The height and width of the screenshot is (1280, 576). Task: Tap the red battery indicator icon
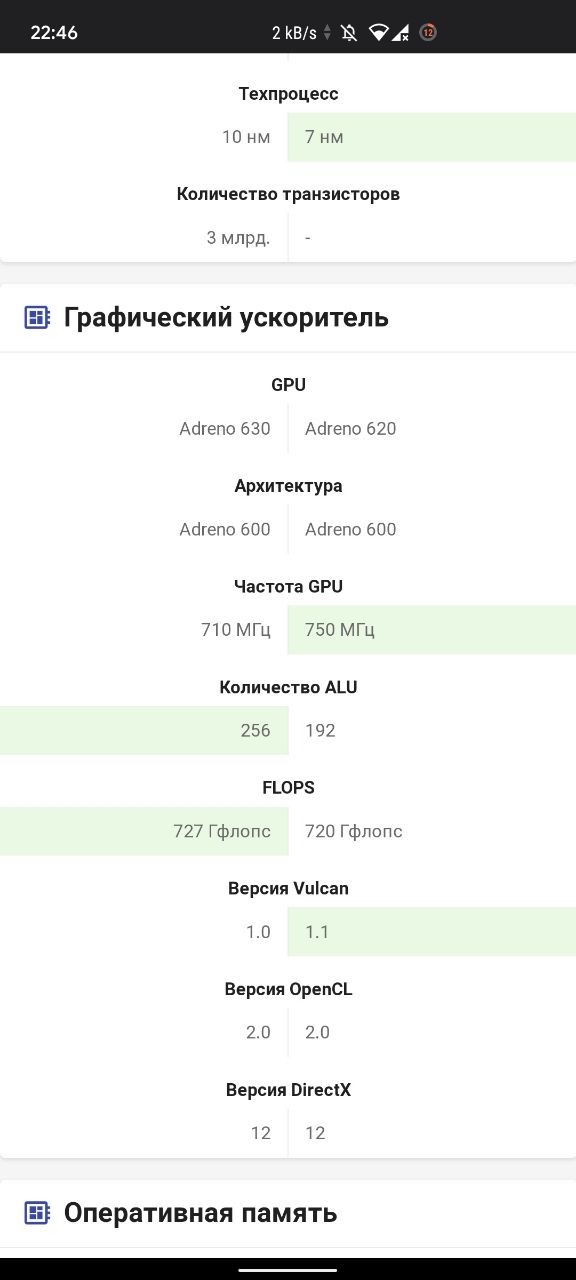pyautogui.click(x=428, y=32)
